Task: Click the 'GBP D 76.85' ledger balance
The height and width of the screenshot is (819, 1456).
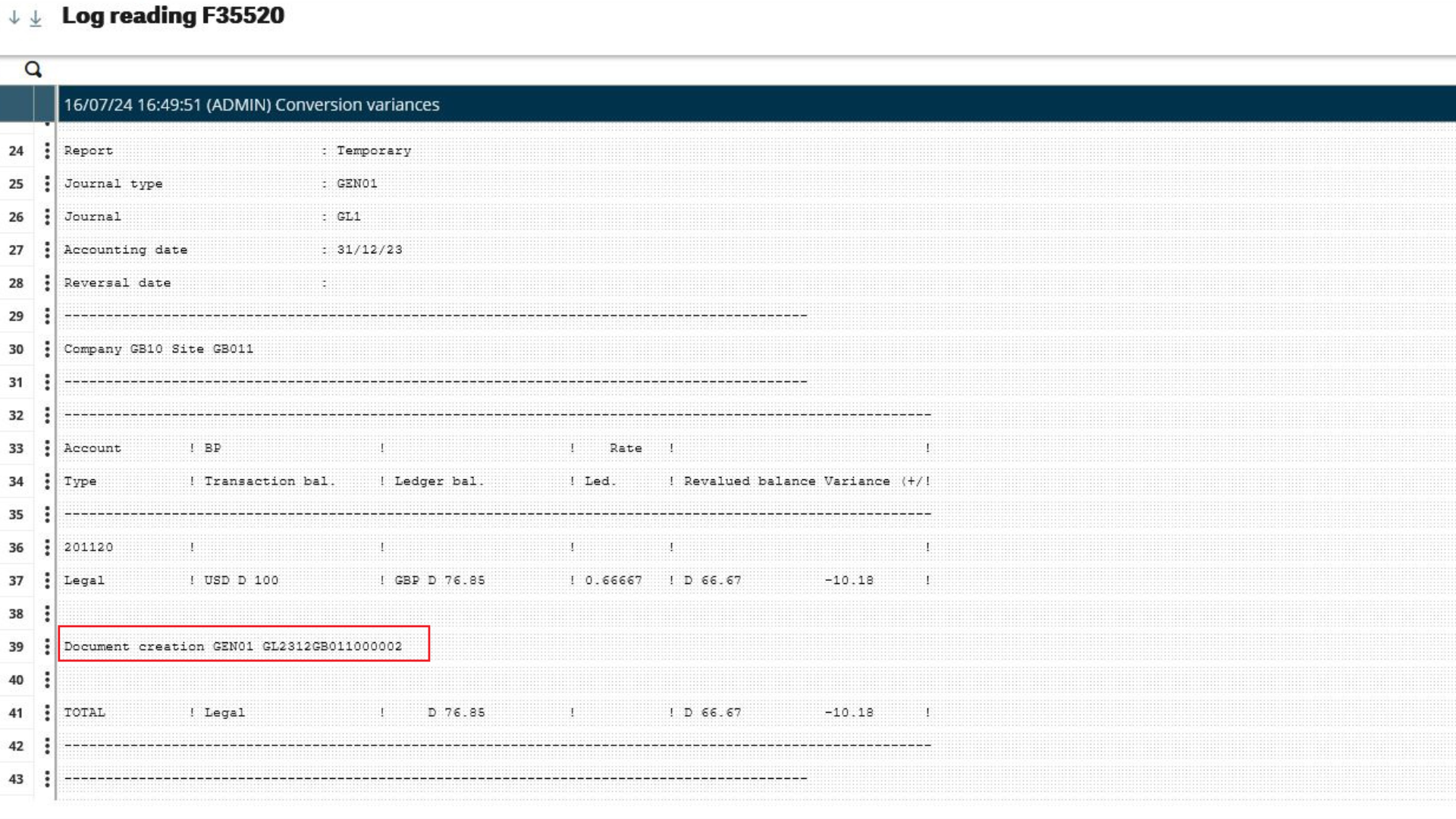Action: tap(439, 580)
